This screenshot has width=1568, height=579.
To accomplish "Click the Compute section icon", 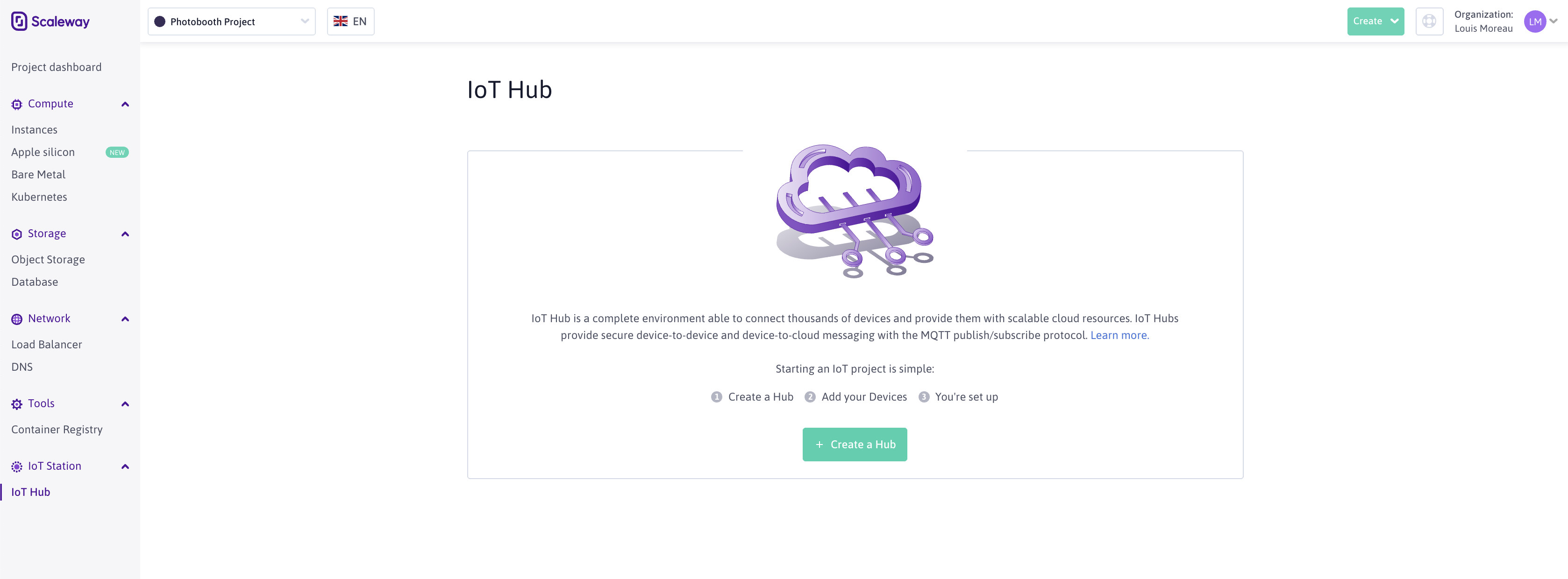I will [16, 104].
